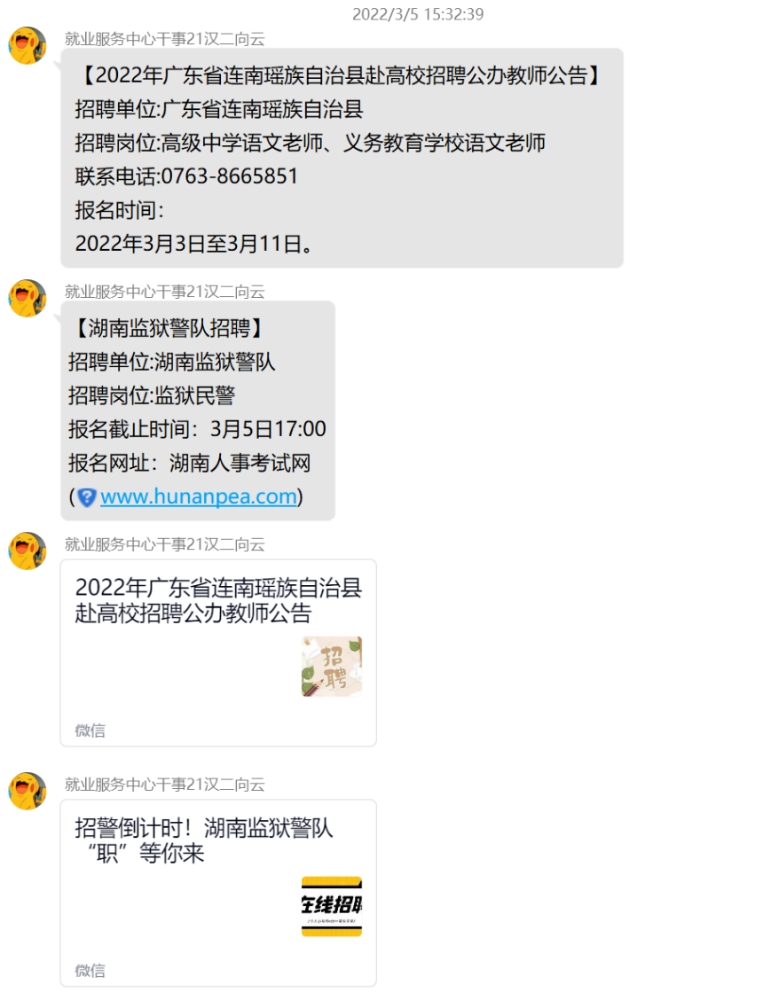The height and width of the screenshot is (1001, 764).
Task: Select the 湖南监狱警队招聘 message bubble
Action: (198, 411)
